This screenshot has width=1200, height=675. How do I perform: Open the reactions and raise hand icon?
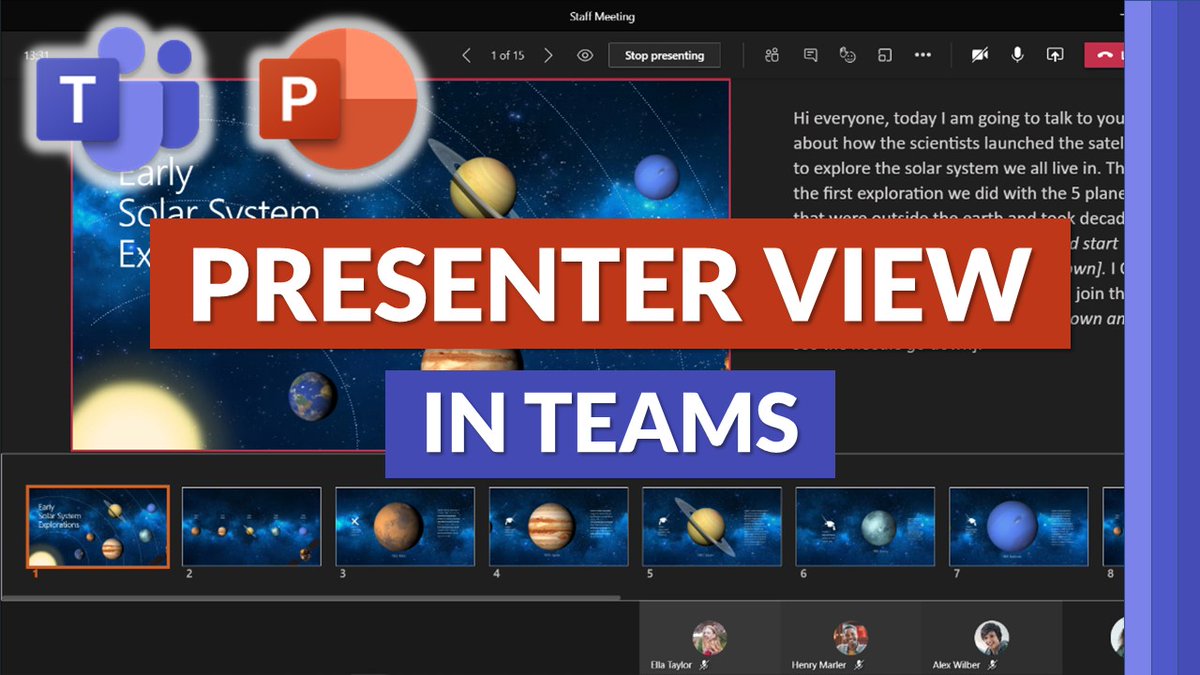click(x=848, y=56)
